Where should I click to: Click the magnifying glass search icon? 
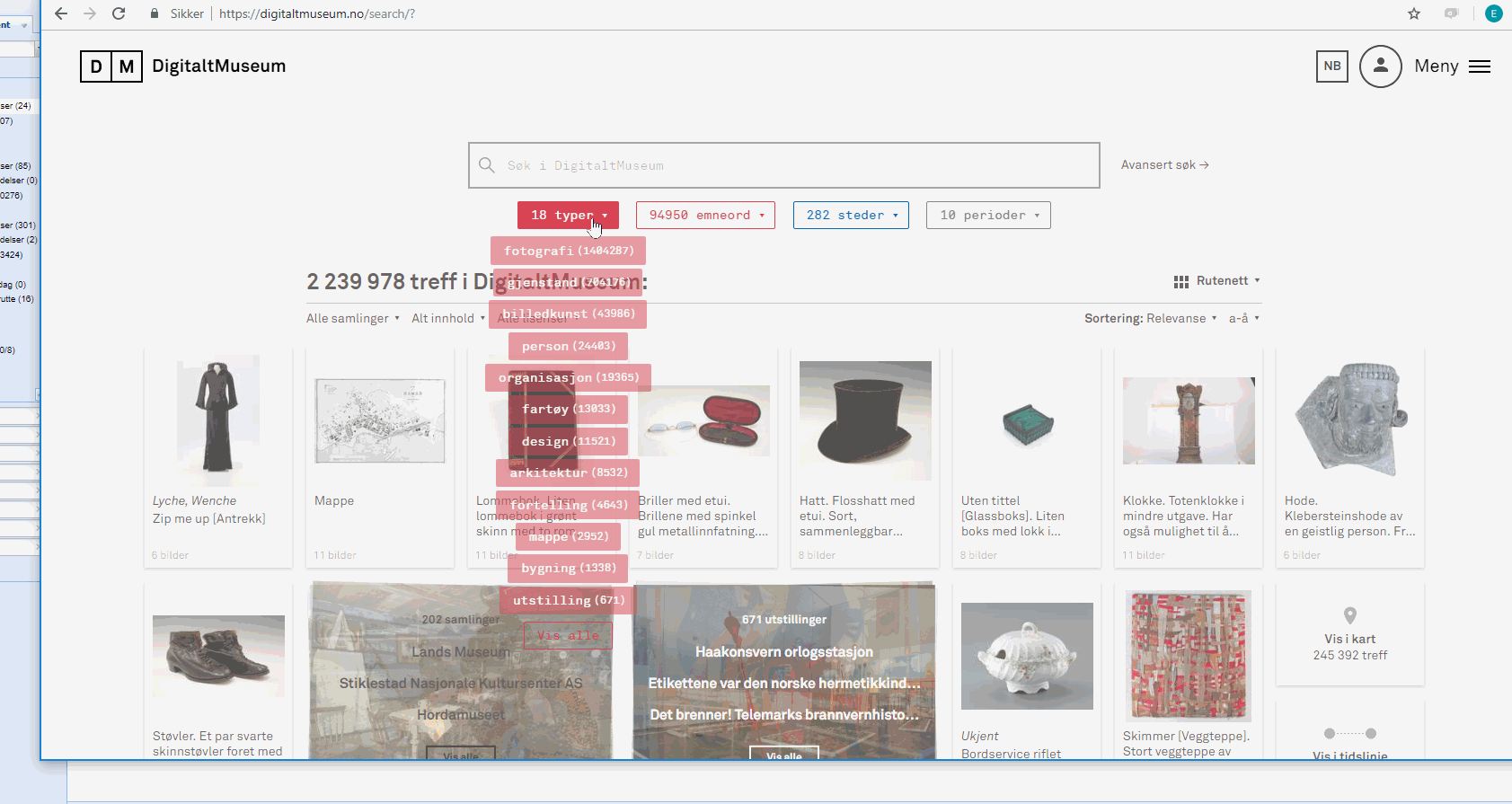[487, 165]
